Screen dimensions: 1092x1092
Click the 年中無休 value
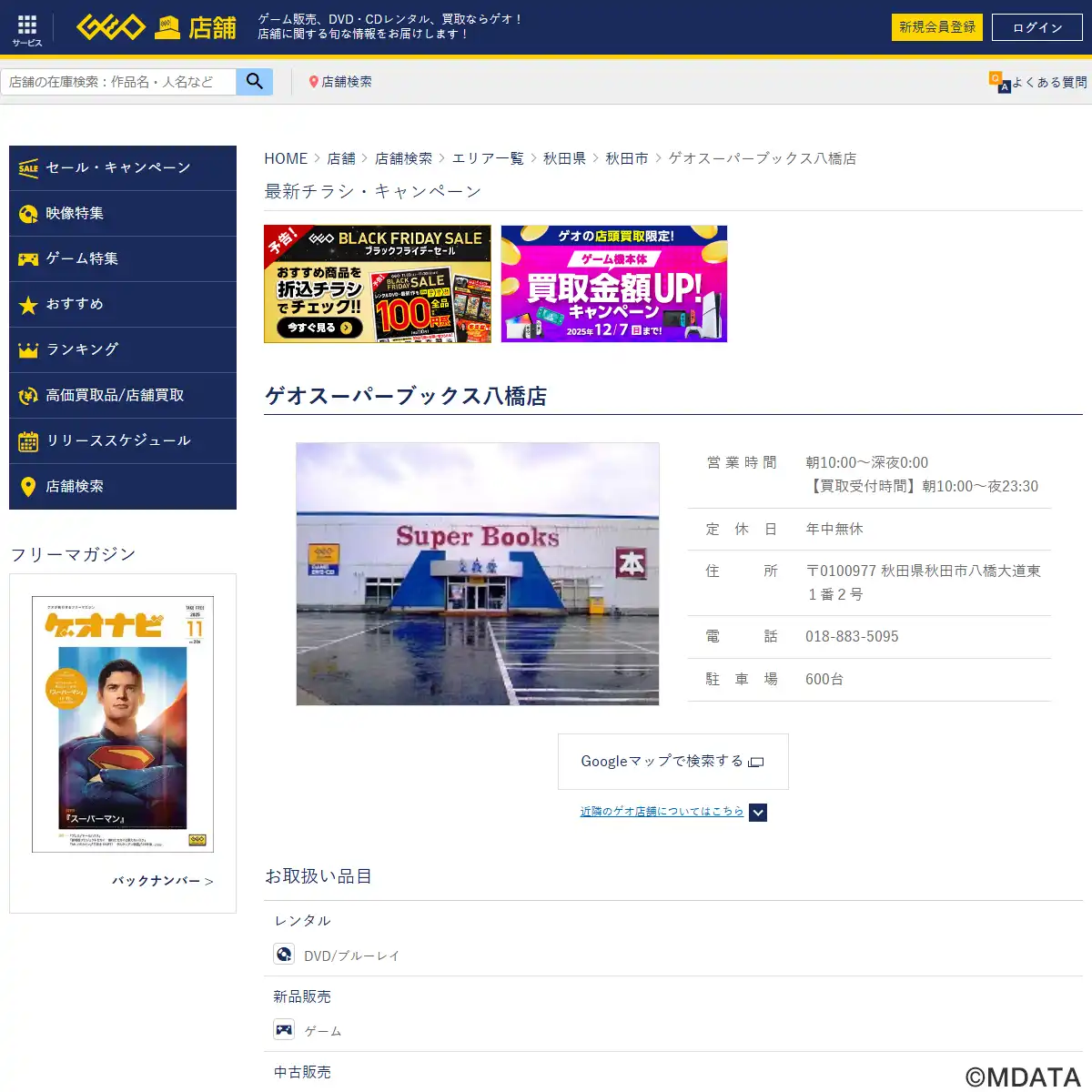(834, 529)
